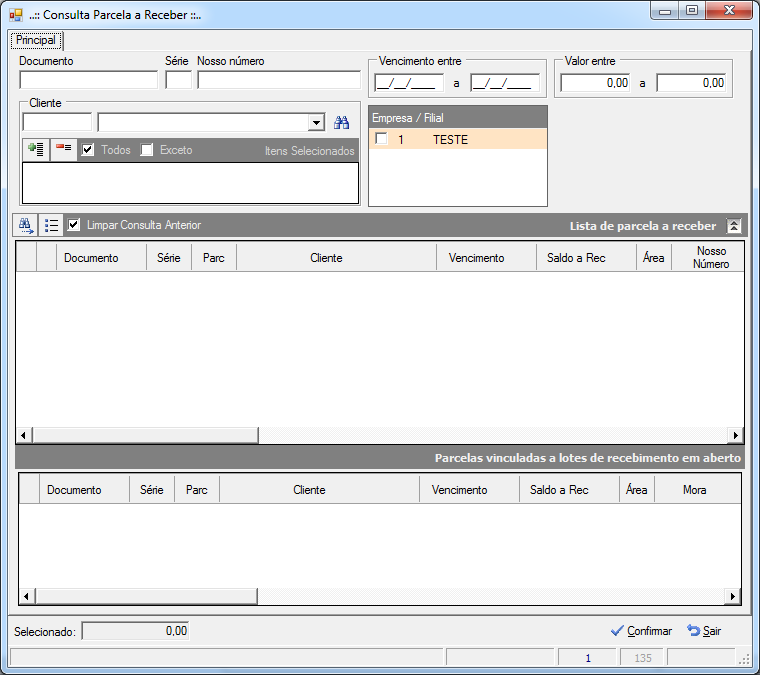
Task: Click the Itens Selecionados label
Action: (309, 151)
